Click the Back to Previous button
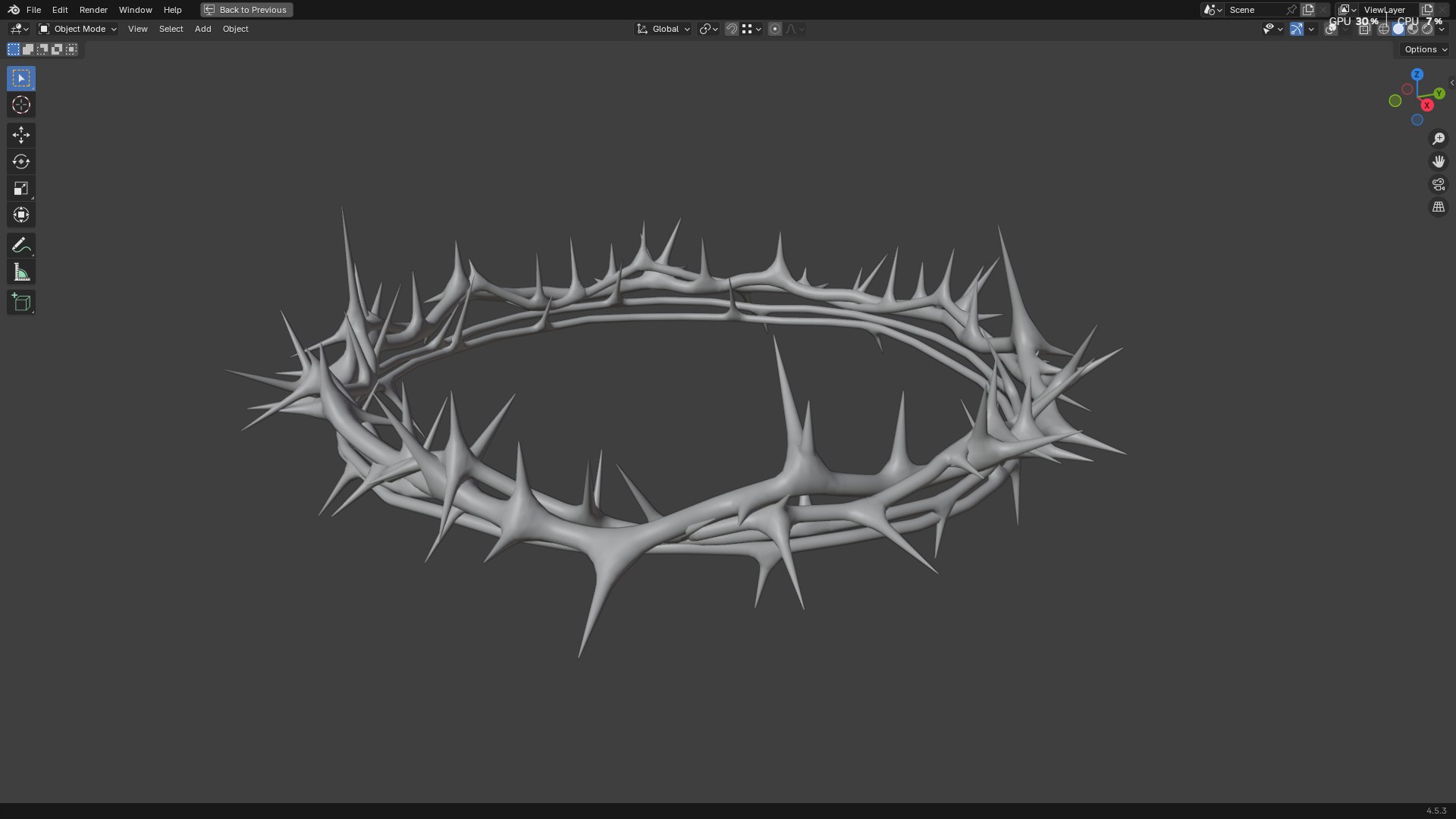The image size is (1456, 819). 246,10
